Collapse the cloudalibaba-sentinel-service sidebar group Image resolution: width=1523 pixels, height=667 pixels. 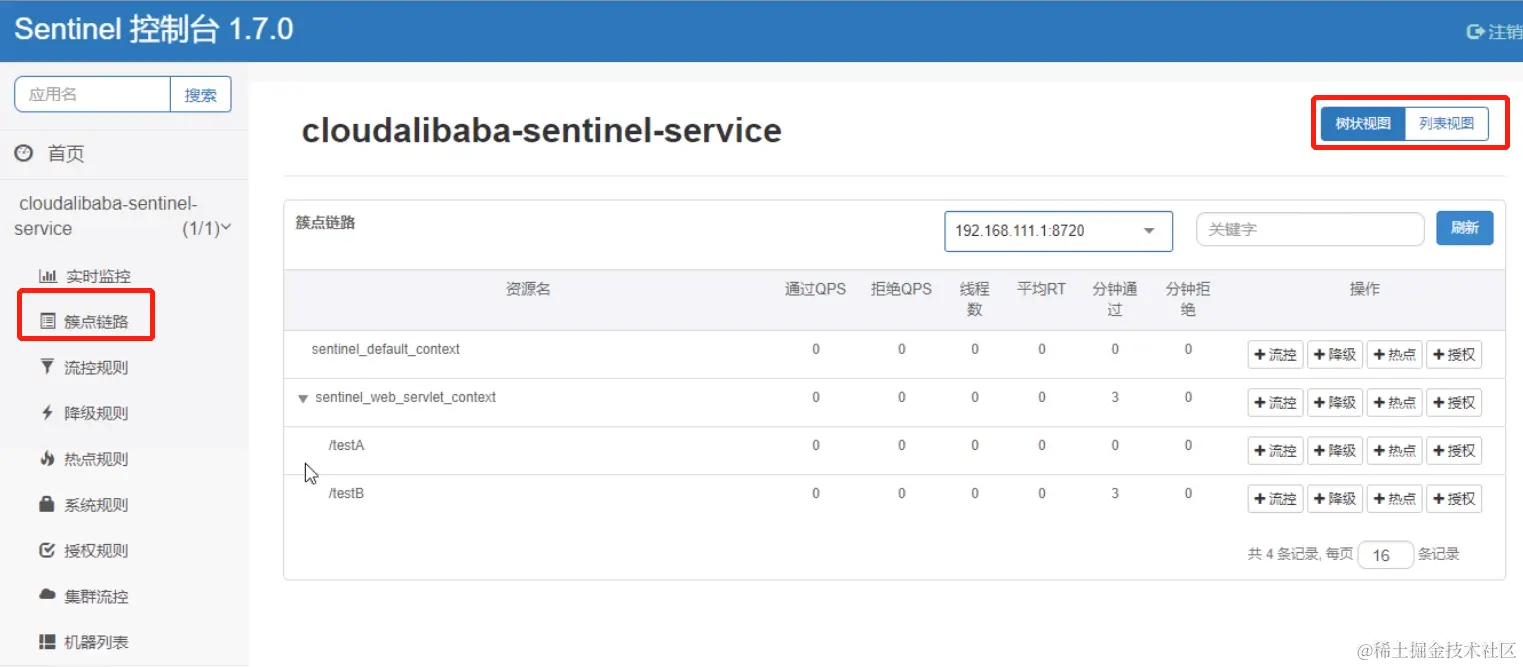tap(226, 228)
